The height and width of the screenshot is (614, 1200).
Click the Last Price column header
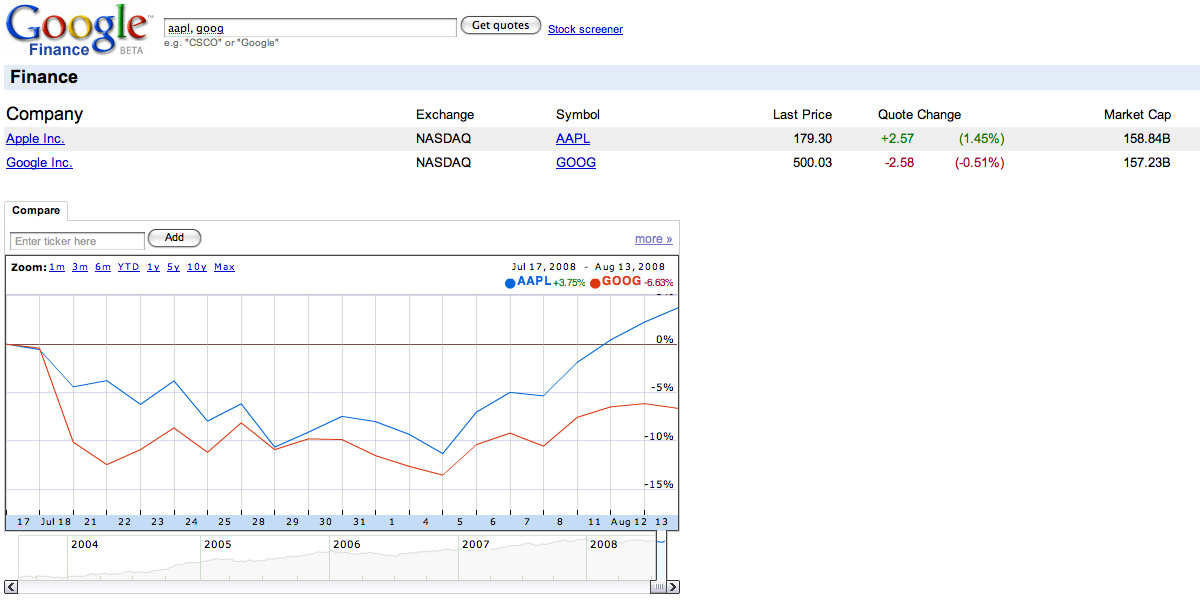click(x=802, y=115)
